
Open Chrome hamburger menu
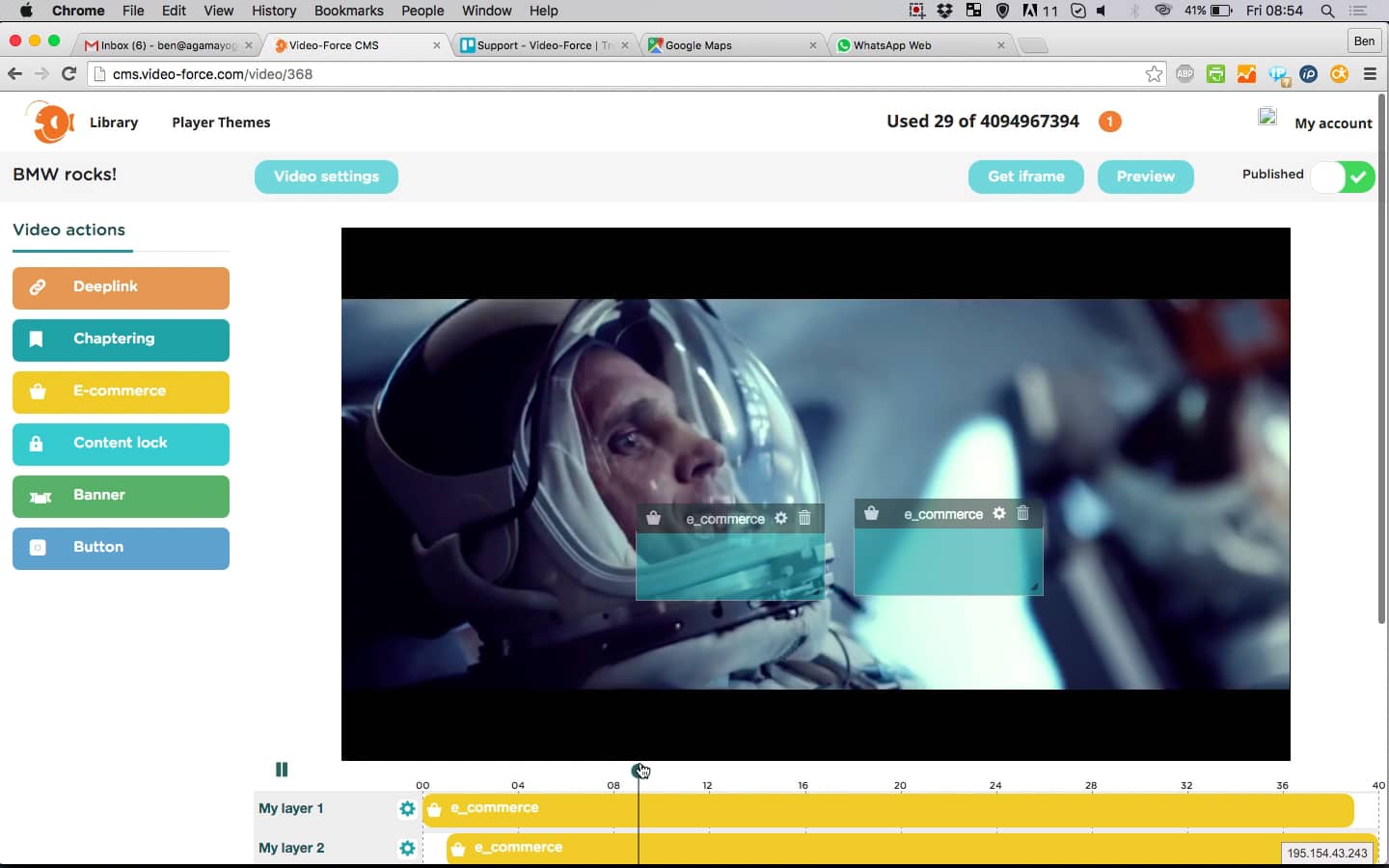(1370, 74)
